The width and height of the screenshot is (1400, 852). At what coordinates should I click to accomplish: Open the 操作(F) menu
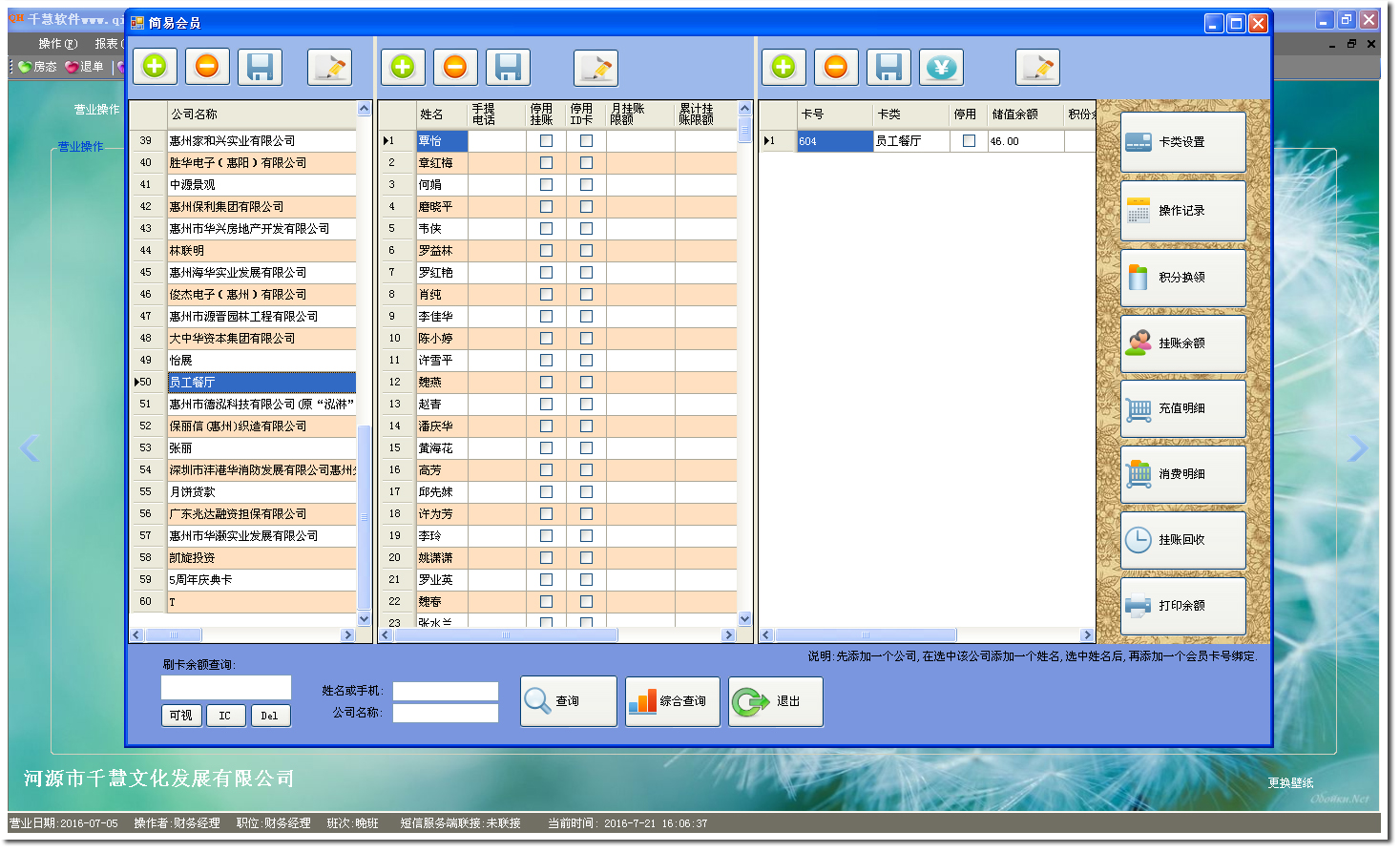(57, 44)
